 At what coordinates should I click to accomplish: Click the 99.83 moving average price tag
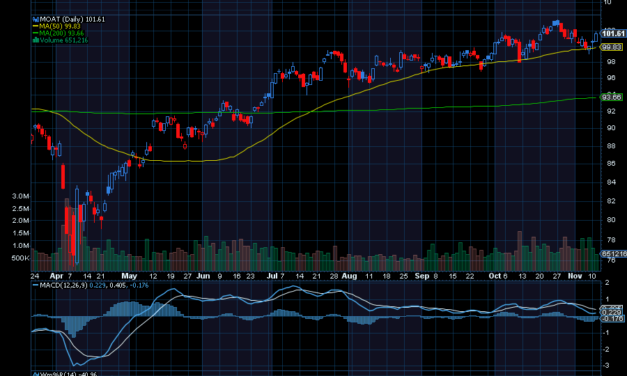(x=611, y=47)
